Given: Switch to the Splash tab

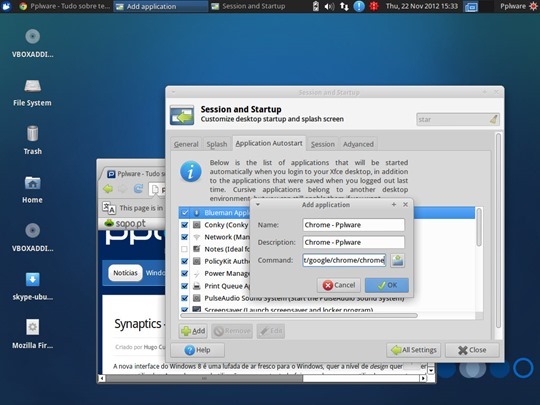Looking at the screenshot, I should click(x=217, y=144).
